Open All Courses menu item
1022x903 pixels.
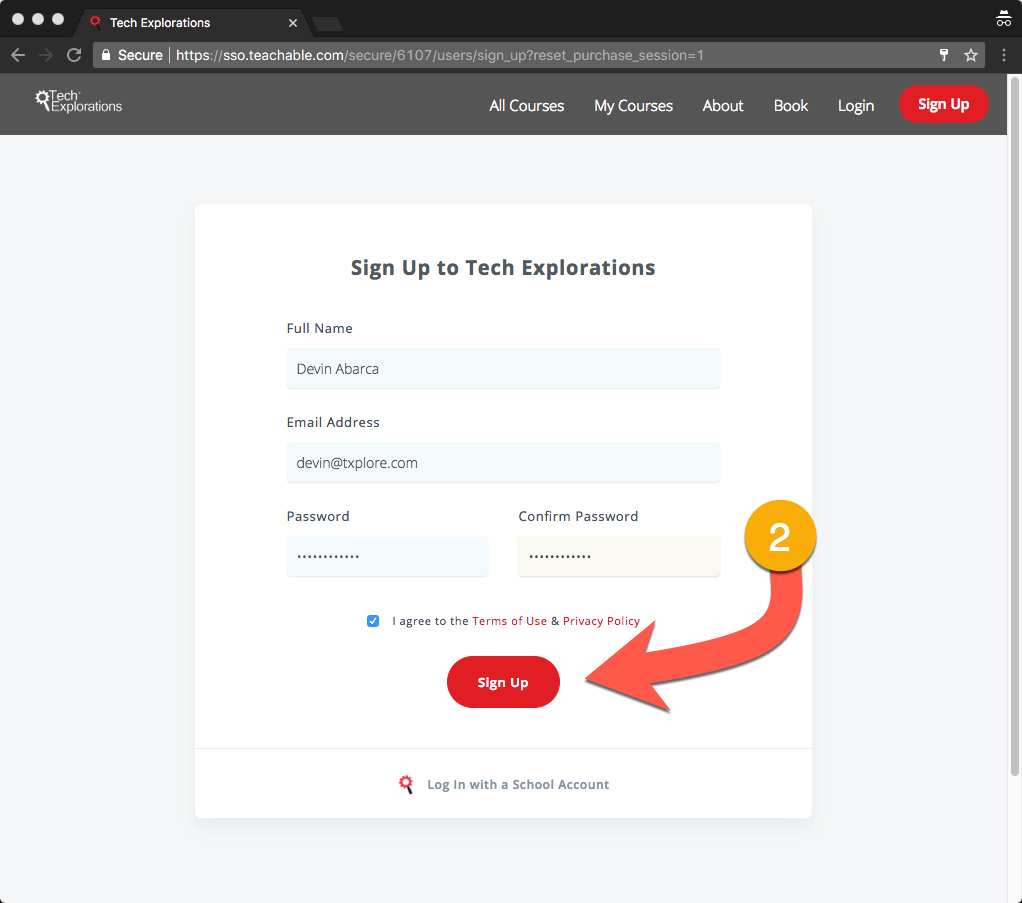527,106
